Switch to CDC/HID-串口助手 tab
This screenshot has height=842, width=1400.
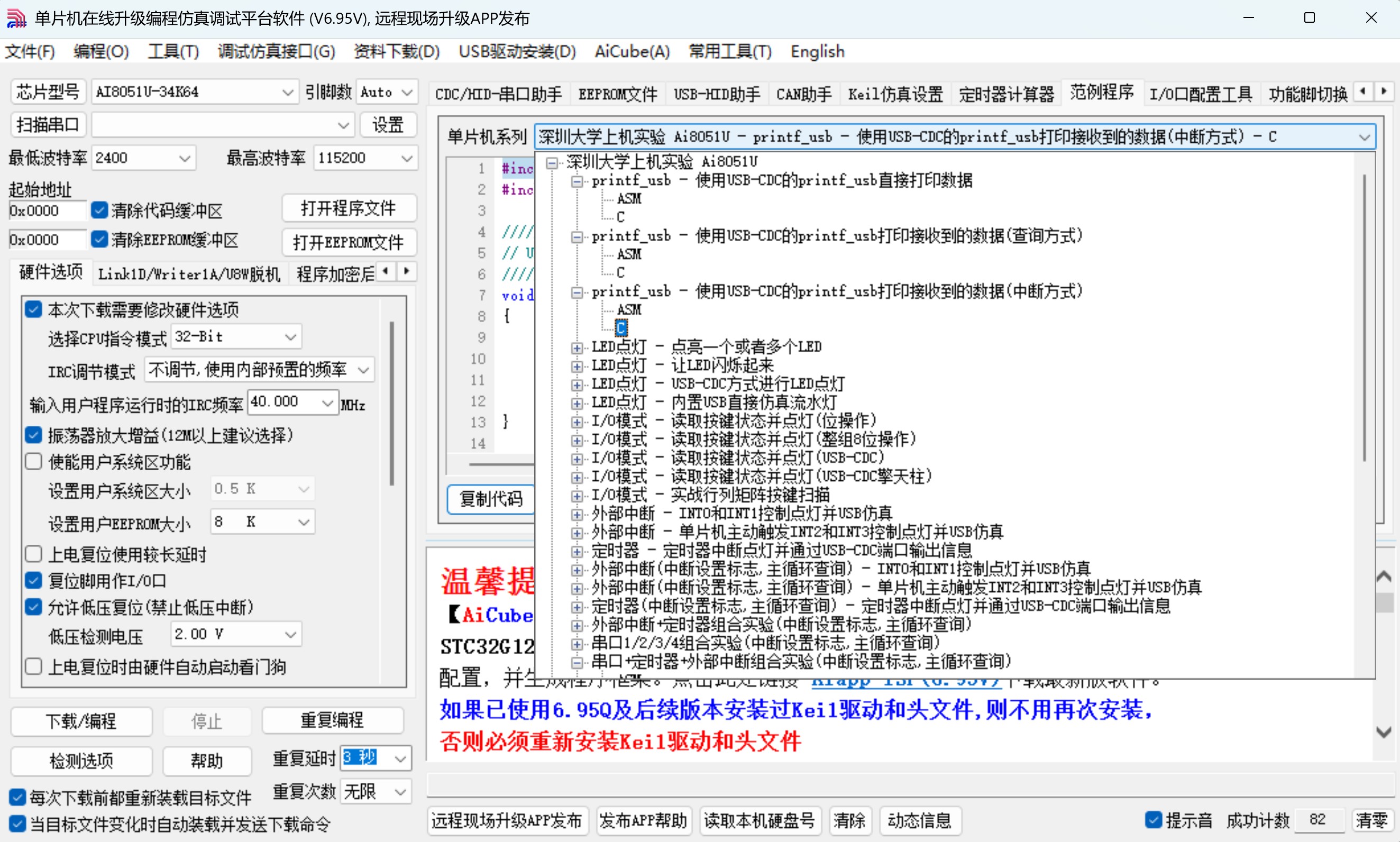pos(498,94)
